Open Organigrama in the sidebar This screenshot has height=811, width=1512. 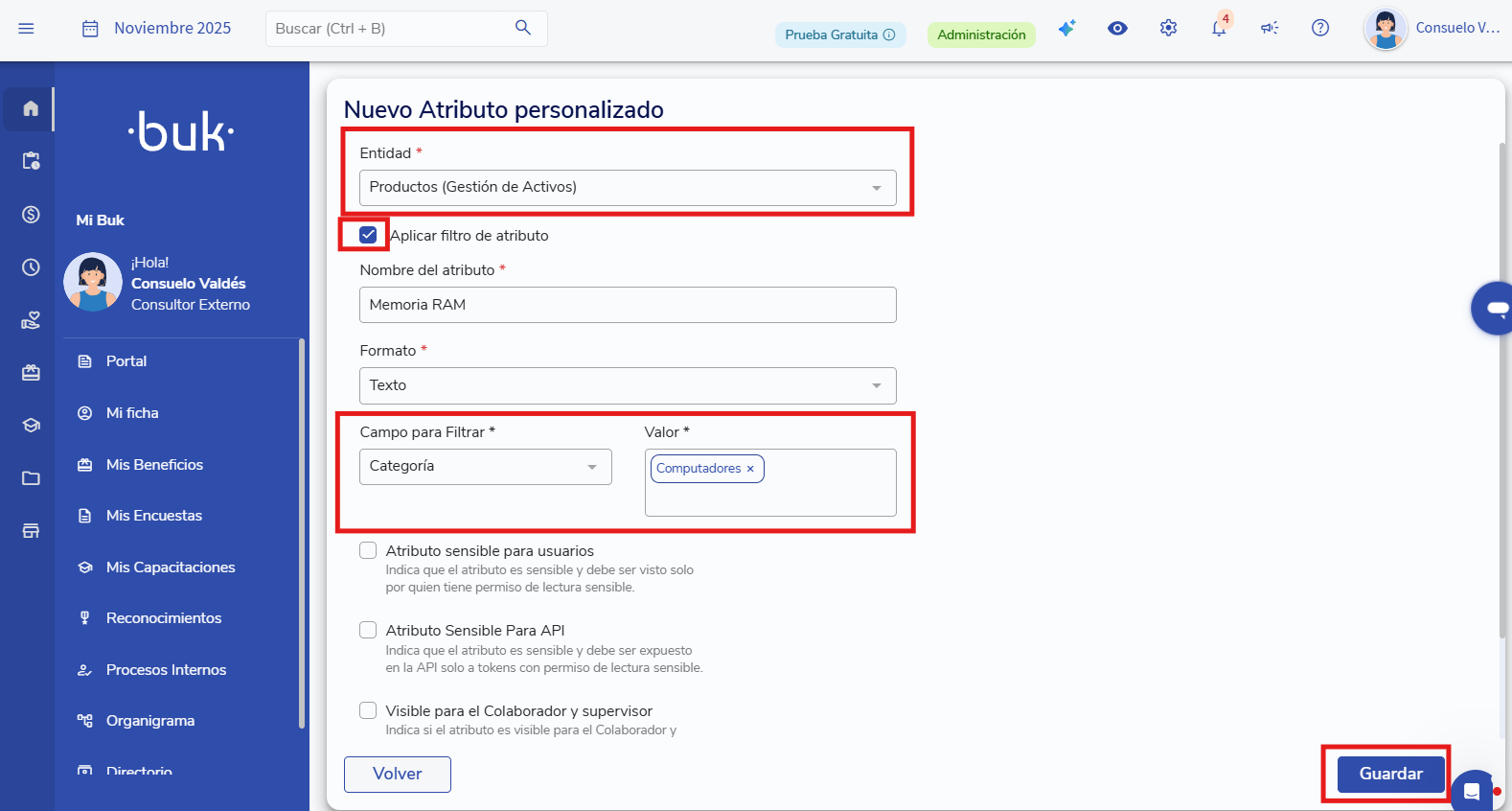(150, 721)
